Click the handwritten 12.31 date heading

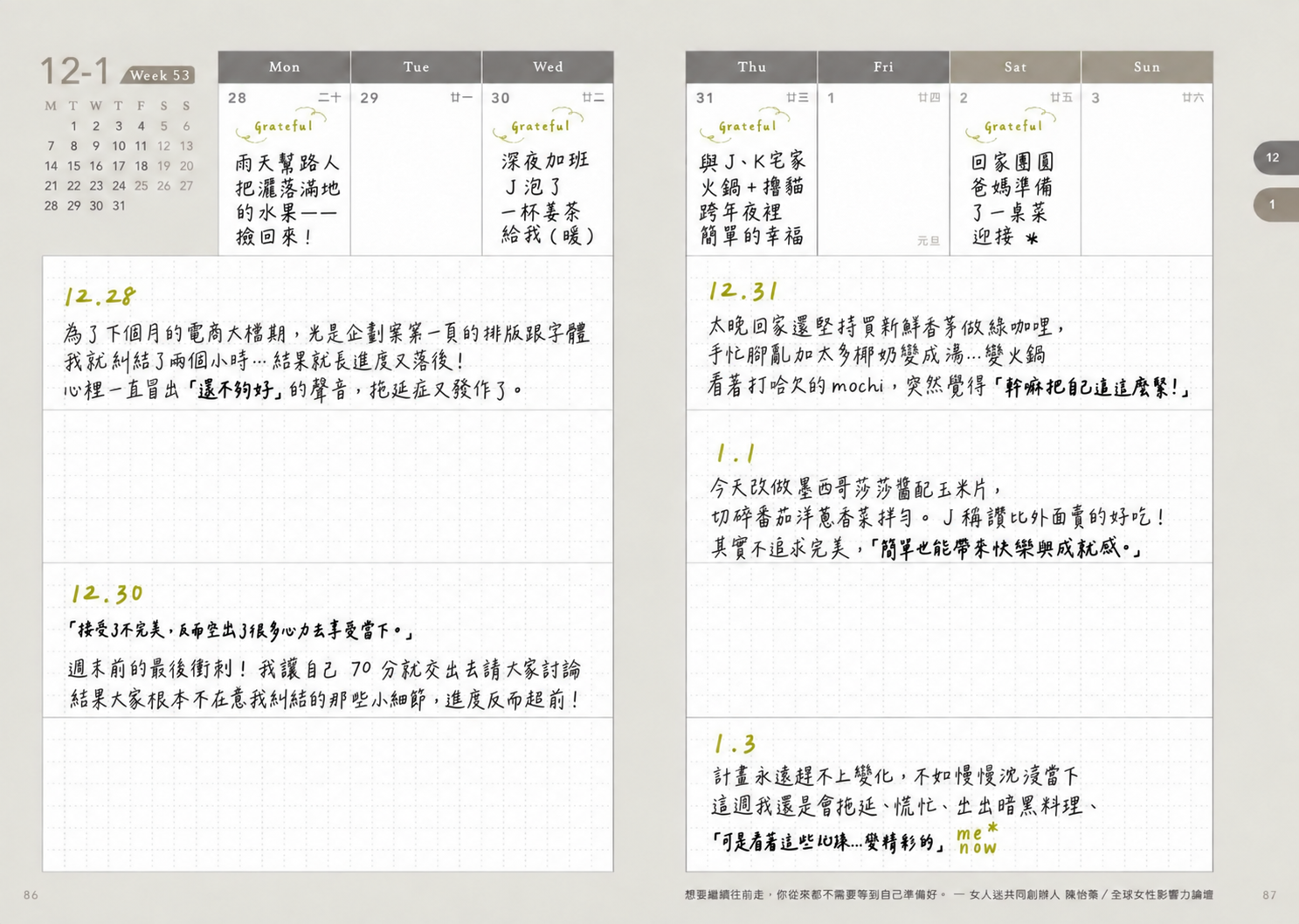click(743, 291)
